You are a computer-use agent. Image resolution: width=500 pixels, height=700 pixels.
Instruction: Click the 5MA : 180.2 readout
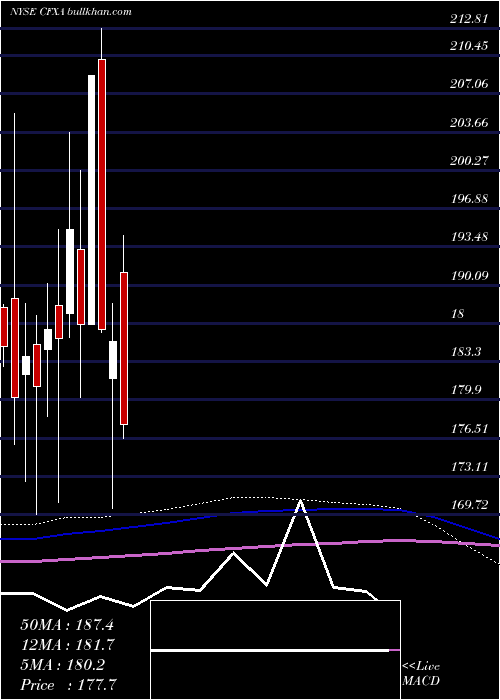point(62,665)
